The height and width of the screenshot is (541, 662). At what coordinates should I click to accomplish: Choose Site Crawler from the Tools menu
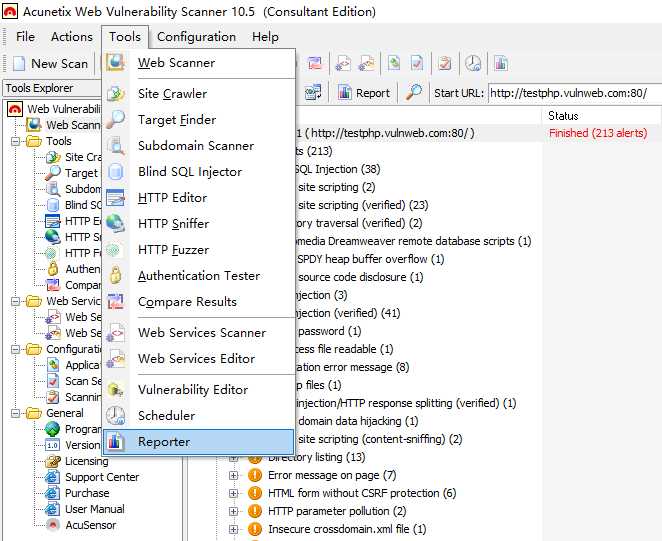198,94
